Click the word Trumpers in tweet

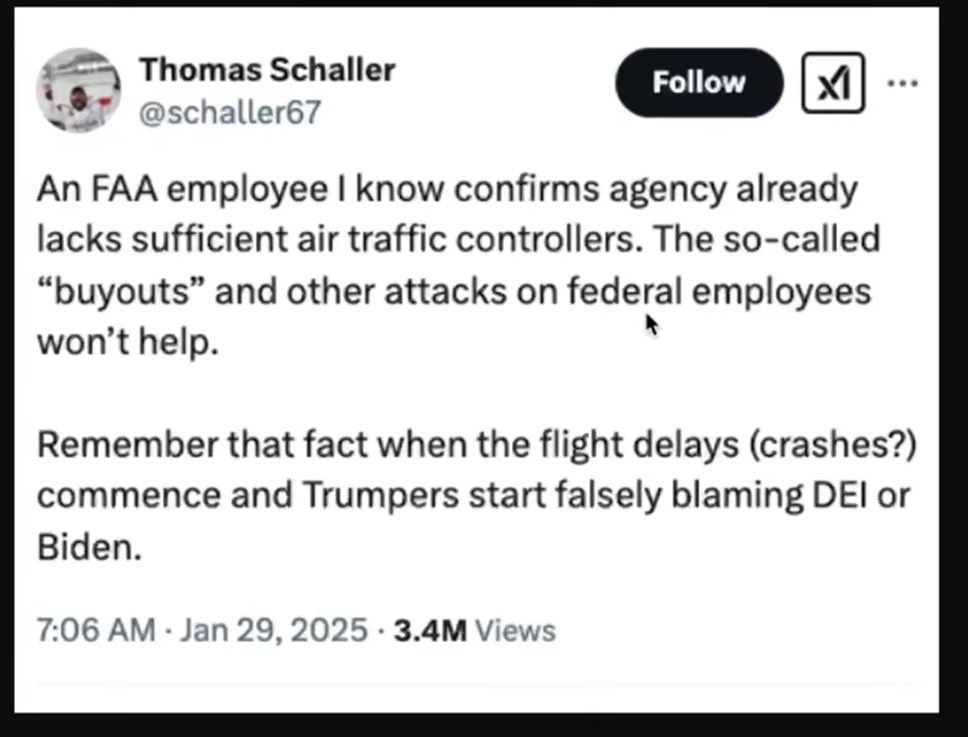pos(381,496)
